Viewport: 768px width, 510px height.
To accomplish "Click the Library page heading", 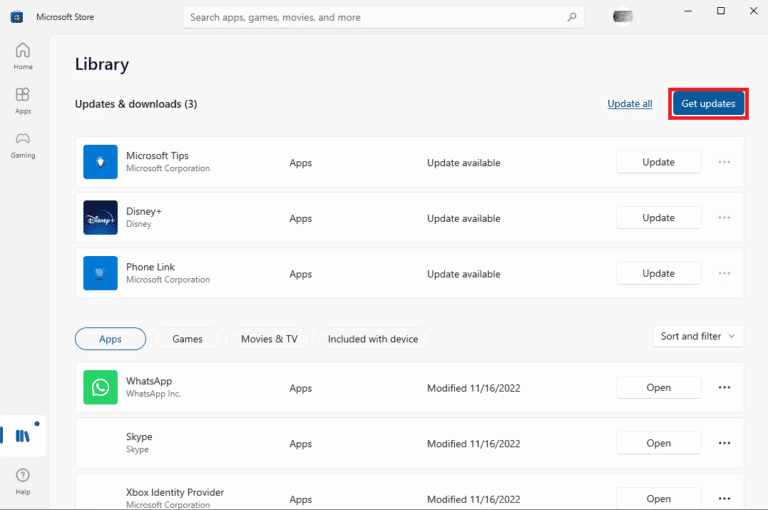I will 102,64.
